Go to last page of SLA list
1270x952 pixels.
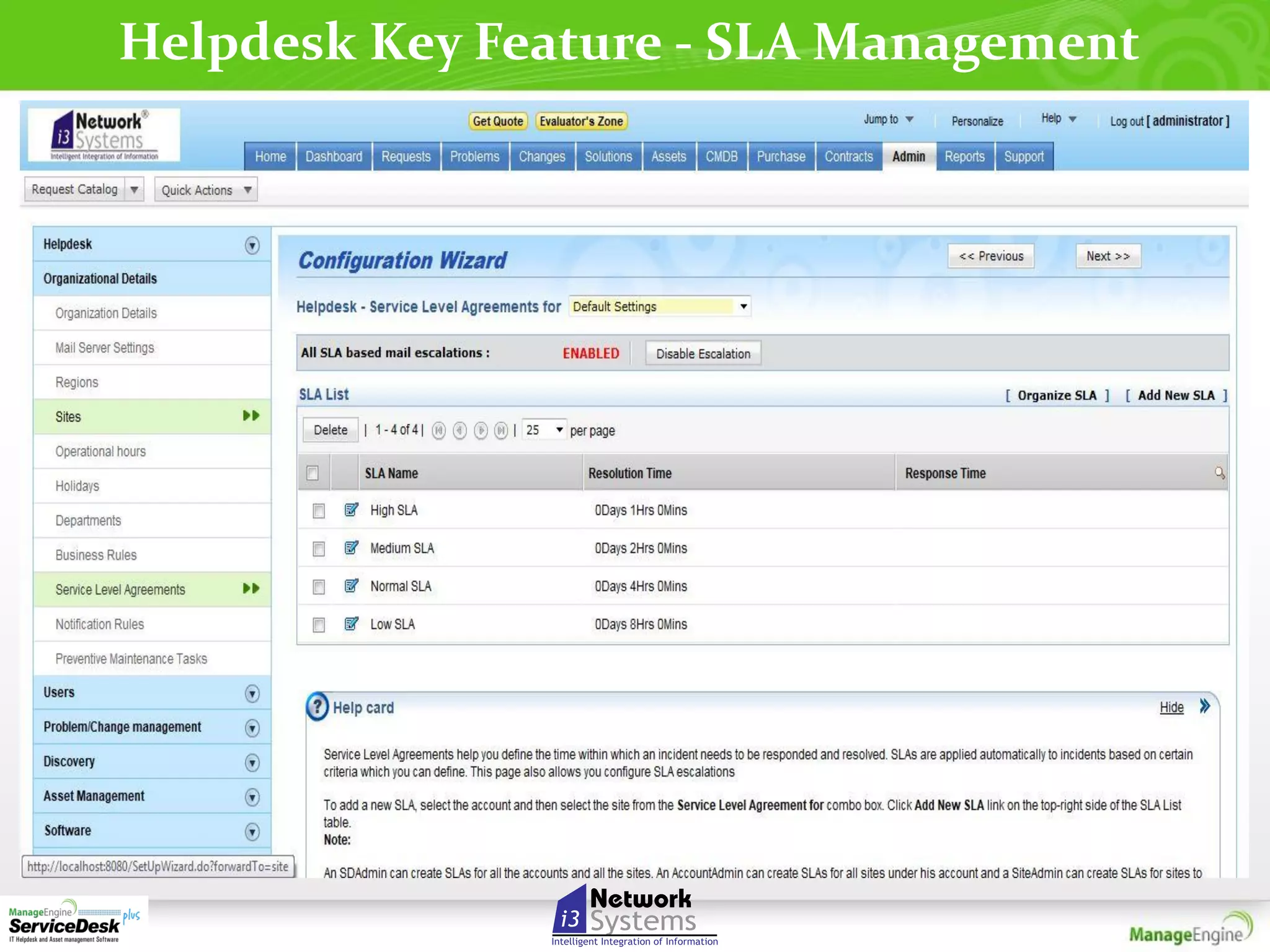[501, 430]
